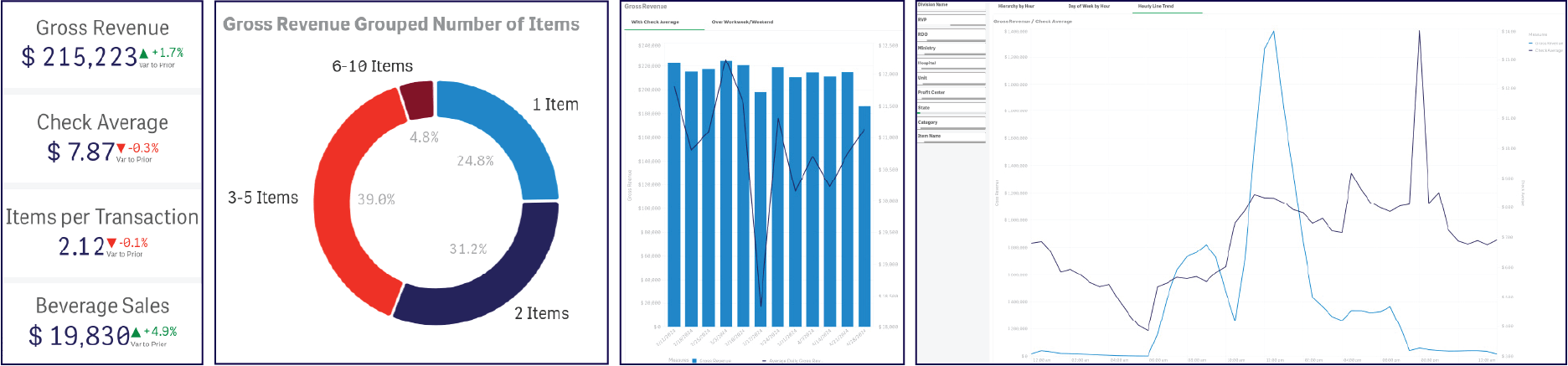Click the green up arrow beside Beverage Sales
Image resolution: width=1568 pixels, height=366 pixels.
tap(136, 332)
